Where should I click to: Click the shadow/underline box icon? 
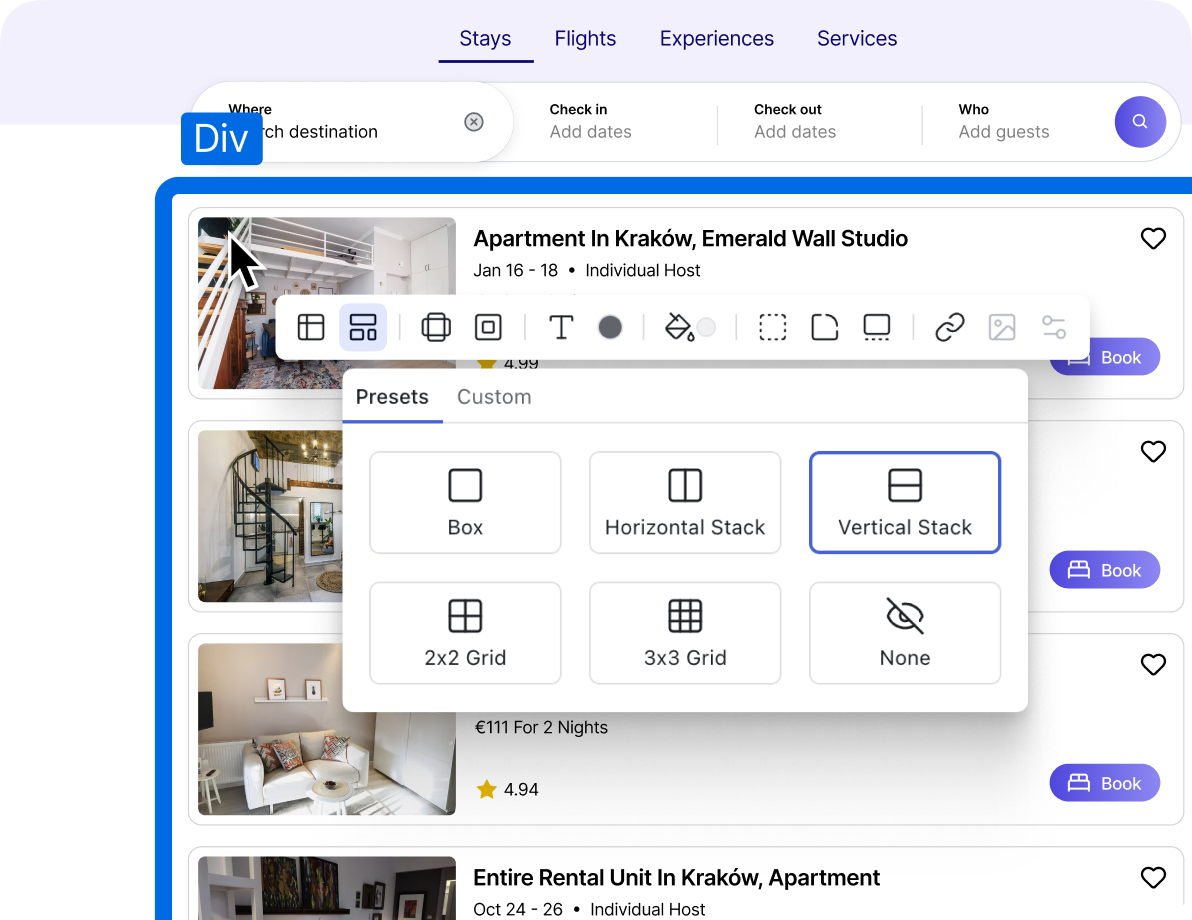click(877, 328)
